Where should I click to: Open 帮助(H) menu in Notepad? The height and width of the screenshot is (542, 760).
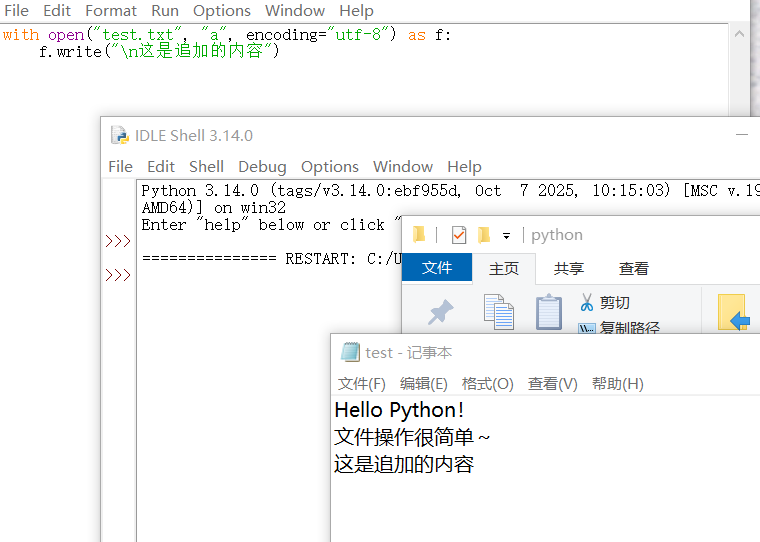point(618,384)
